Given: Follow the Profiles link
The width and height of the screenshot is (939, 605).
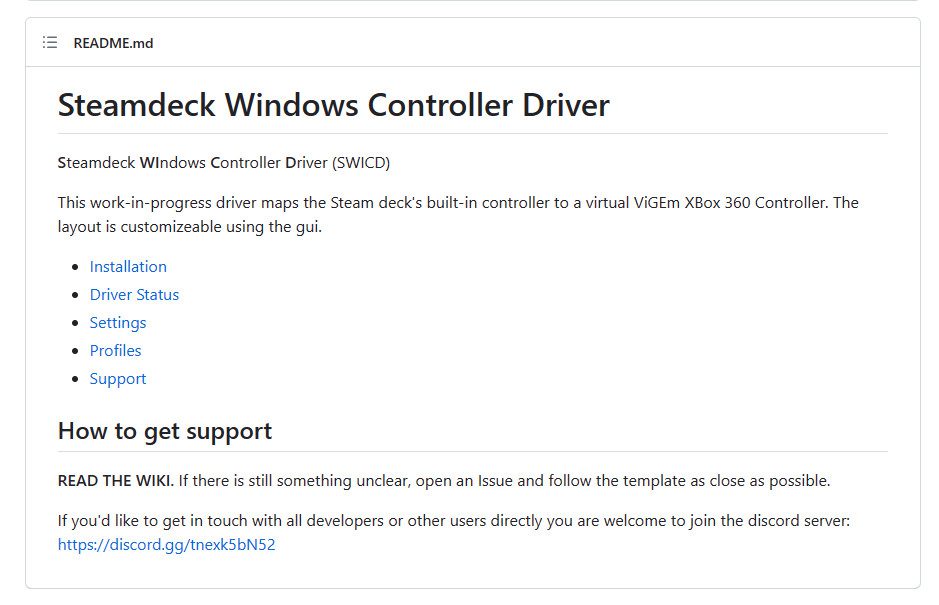Looking at the screenshot, I should point(115,350).
